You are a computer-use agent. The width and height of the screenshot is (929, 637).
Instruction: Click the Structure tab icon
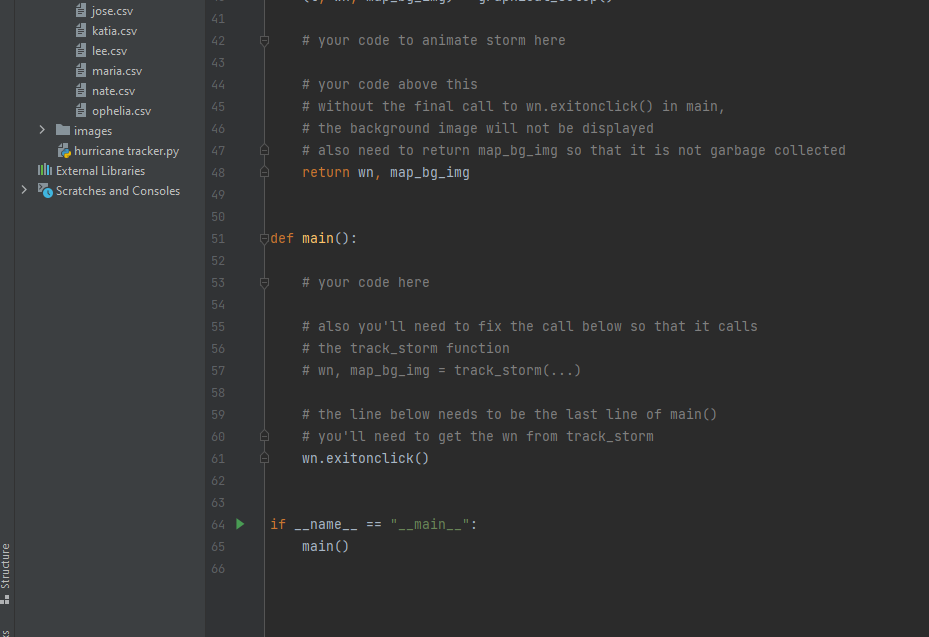5,600
